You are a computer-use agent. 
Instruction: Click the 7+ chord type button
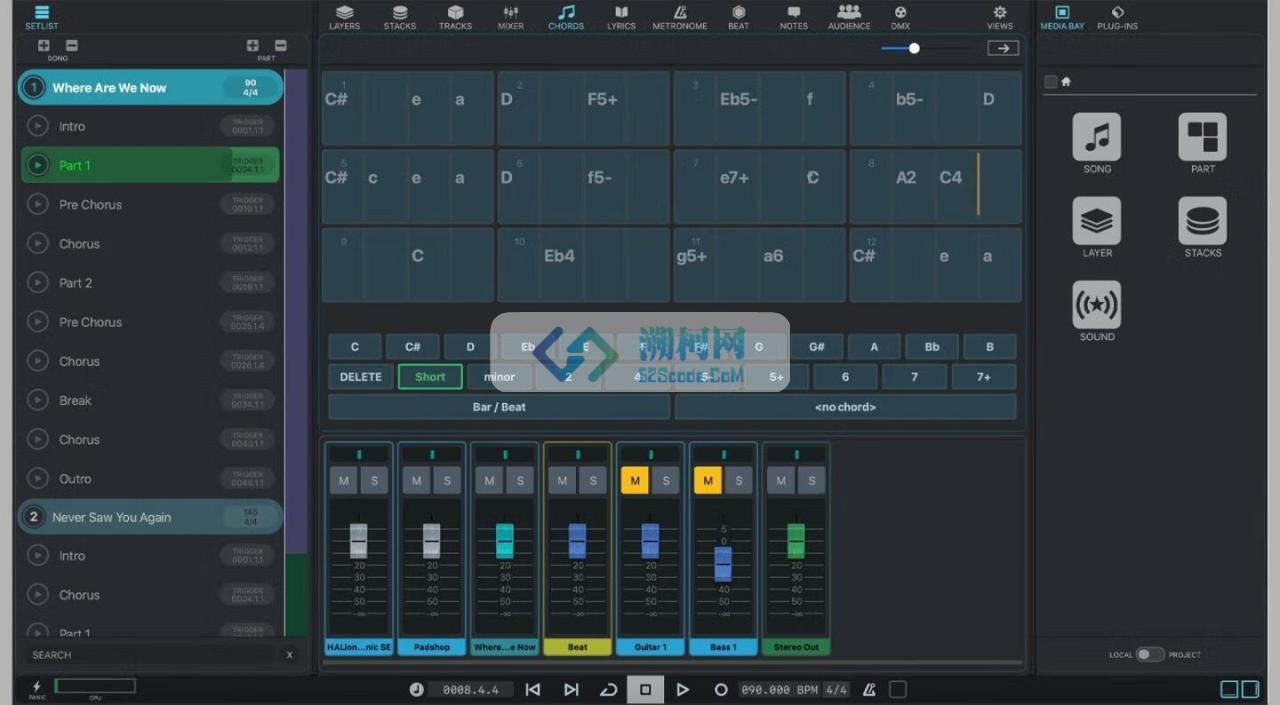[x=984, y=377]
